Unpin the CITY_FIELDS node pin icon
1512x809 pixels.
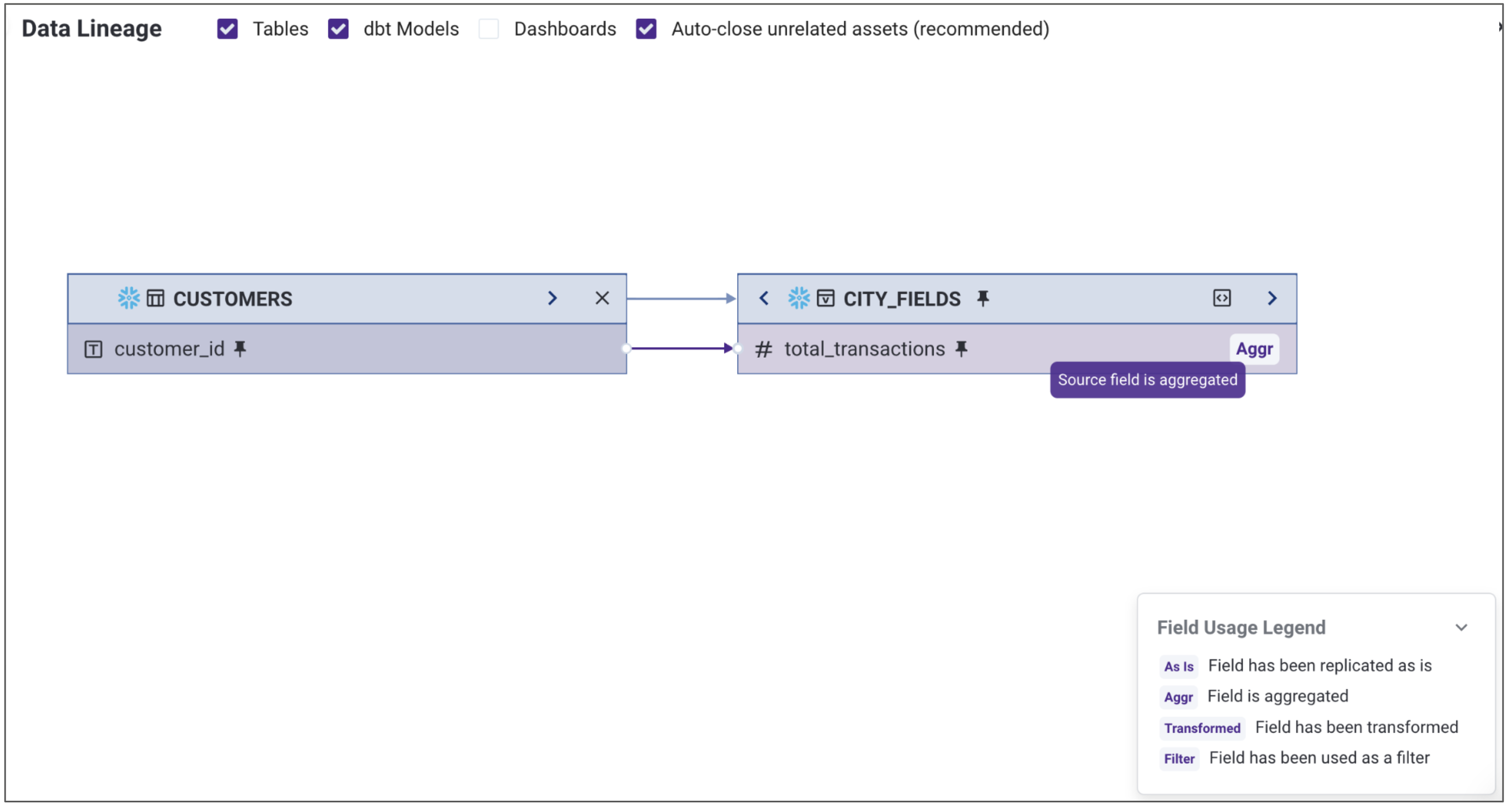pos(983,298)
